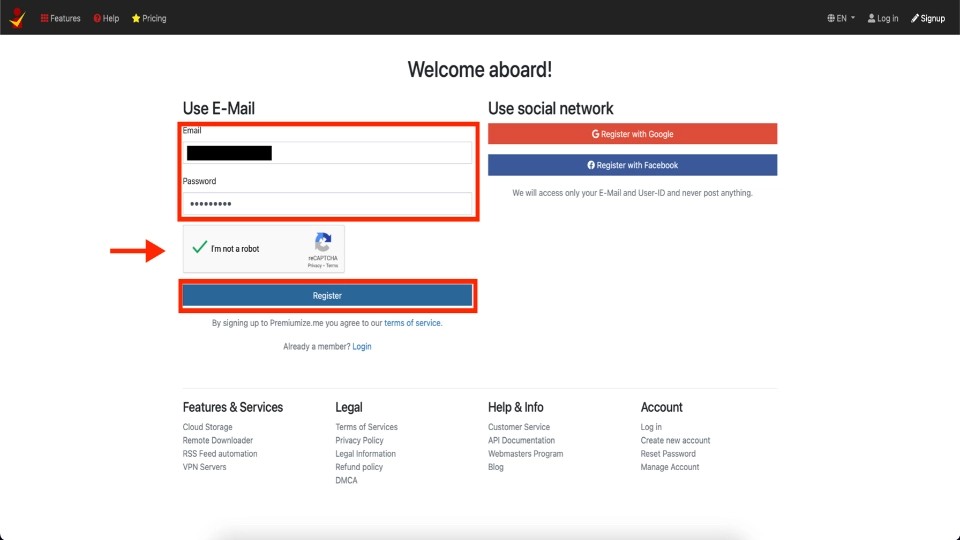960x540 pixels.
Task: Open Reset Password footer link
Action: pos(668,454)
